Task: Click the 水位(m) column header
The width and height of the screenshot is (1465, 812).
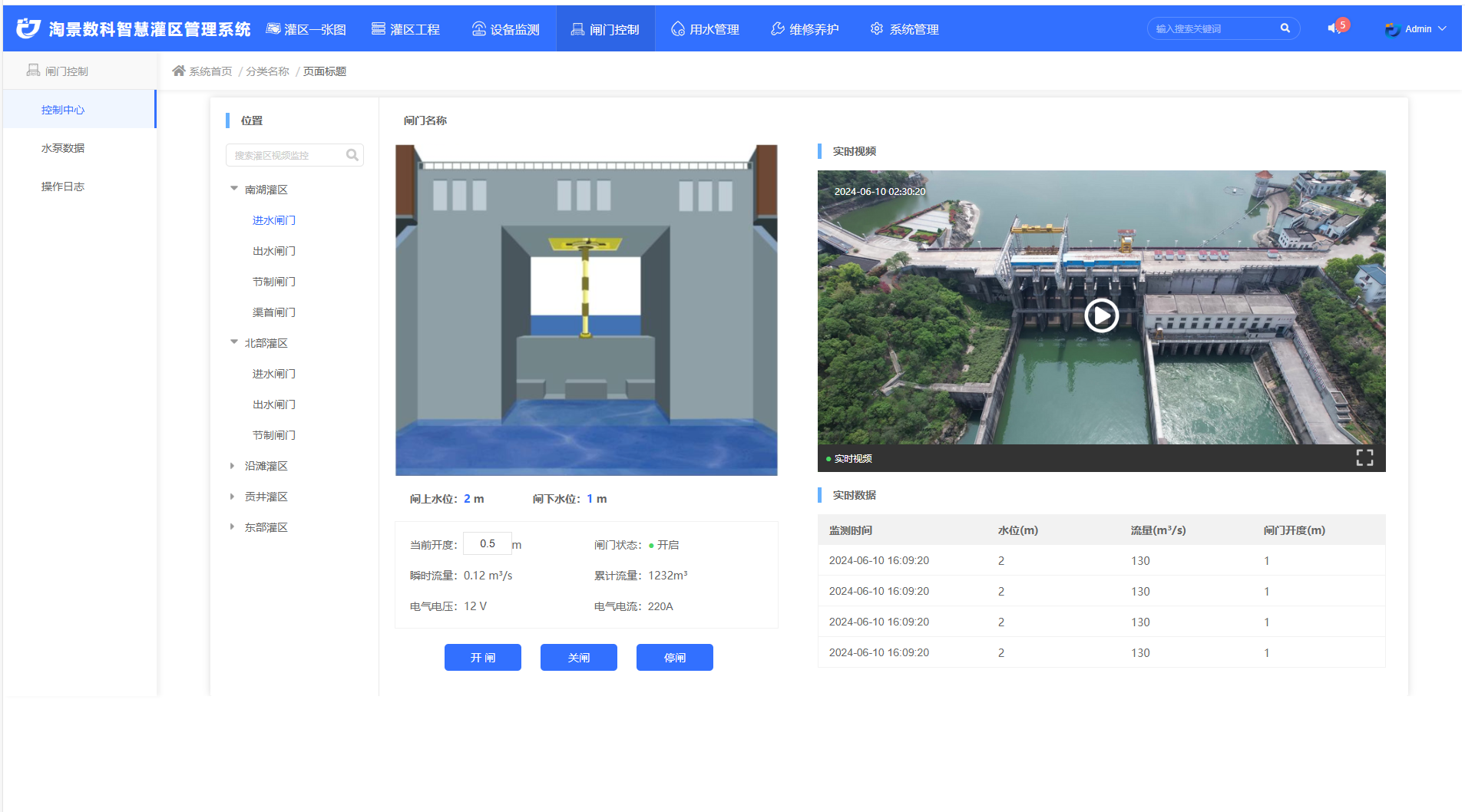Action: [x=1018, y=530]
